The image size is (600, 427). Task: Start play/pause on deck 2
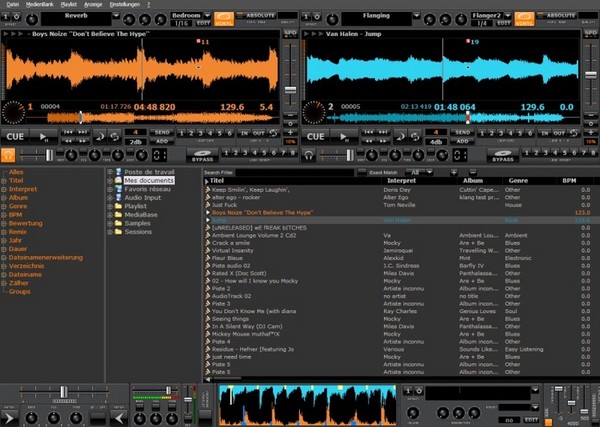(344, 137)
